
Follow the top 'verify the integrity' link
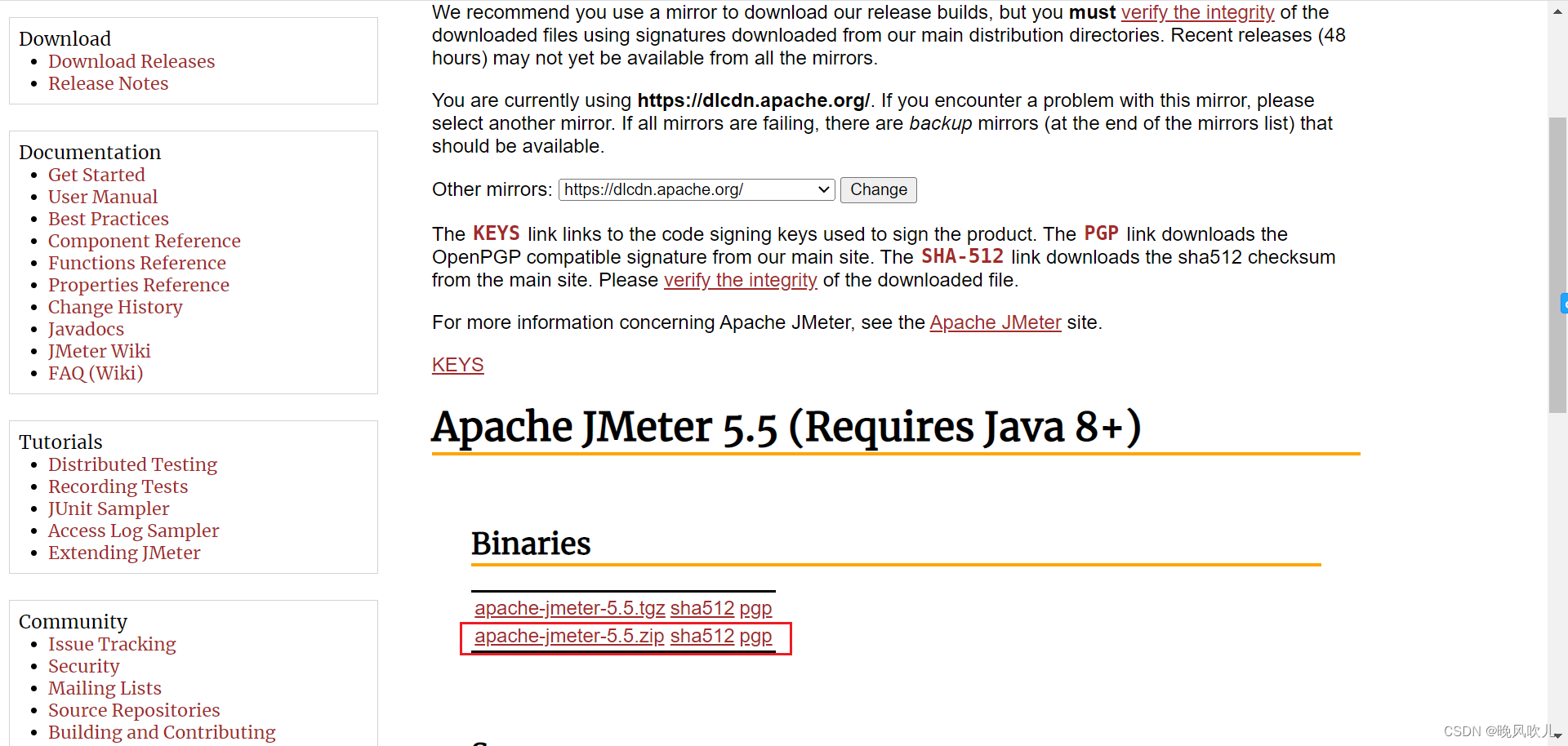[1197, 12]
